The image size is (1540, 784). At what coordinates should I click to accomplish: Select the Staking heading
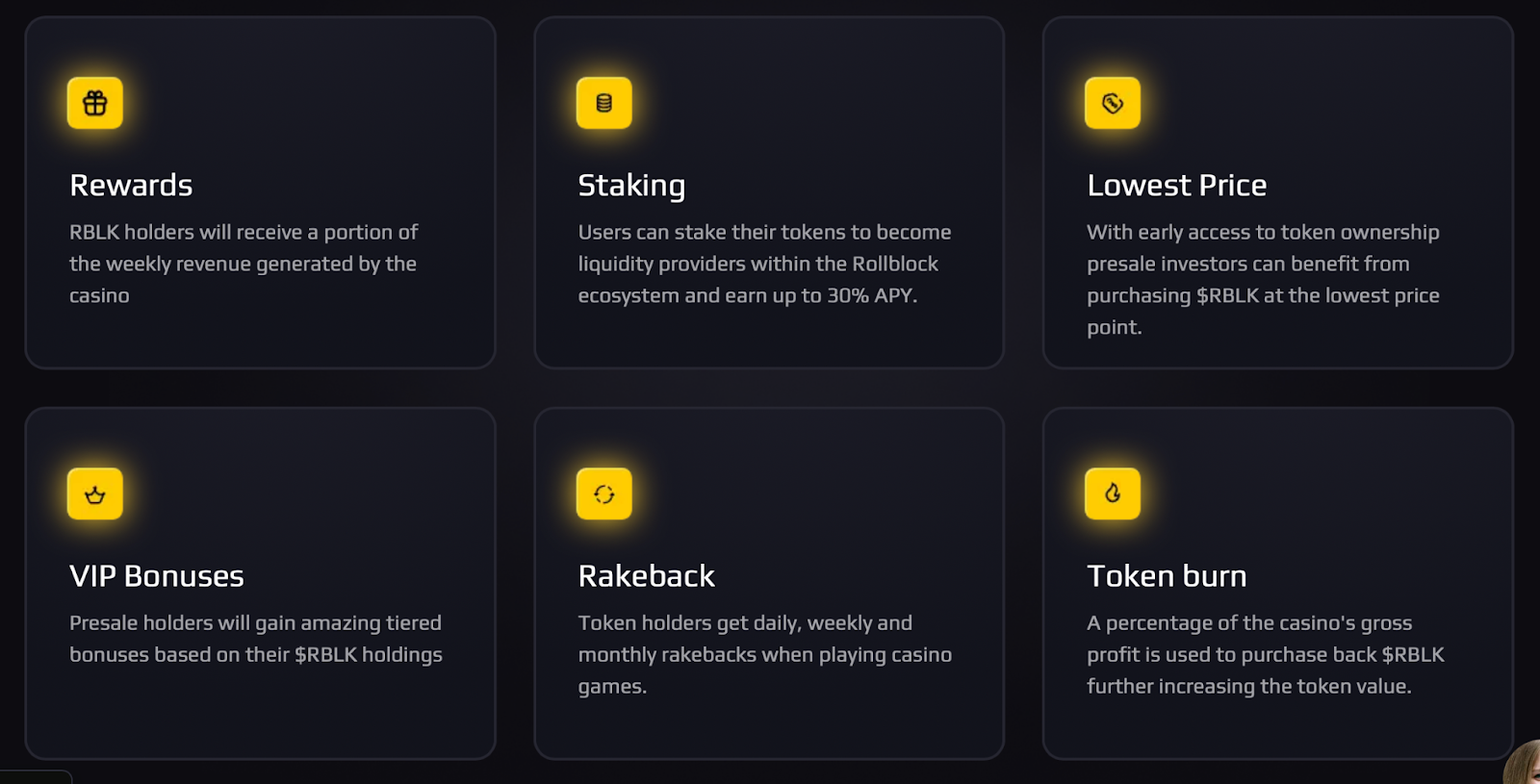pos(631,186)
